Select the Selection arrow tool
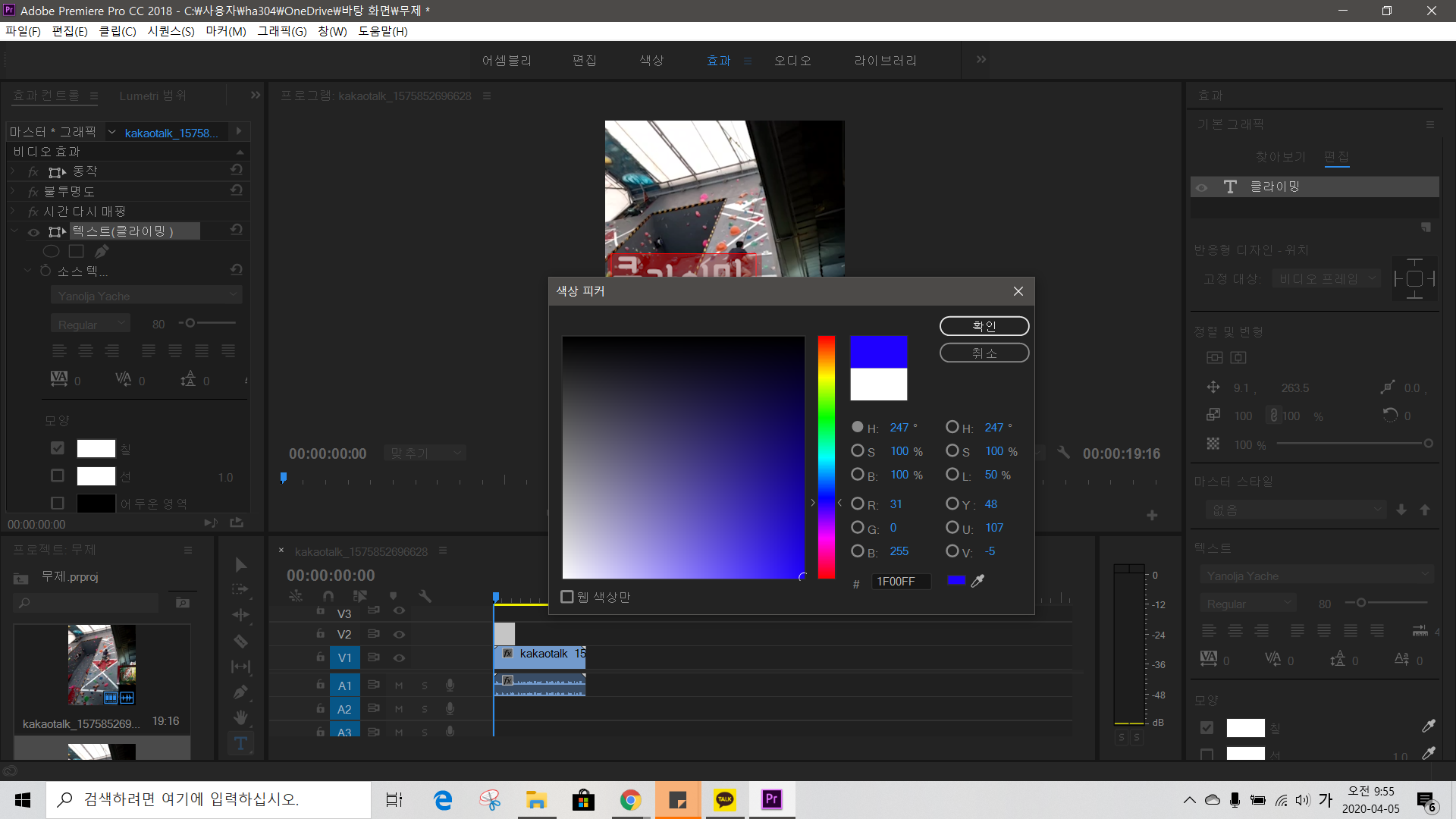 (240, 565)
